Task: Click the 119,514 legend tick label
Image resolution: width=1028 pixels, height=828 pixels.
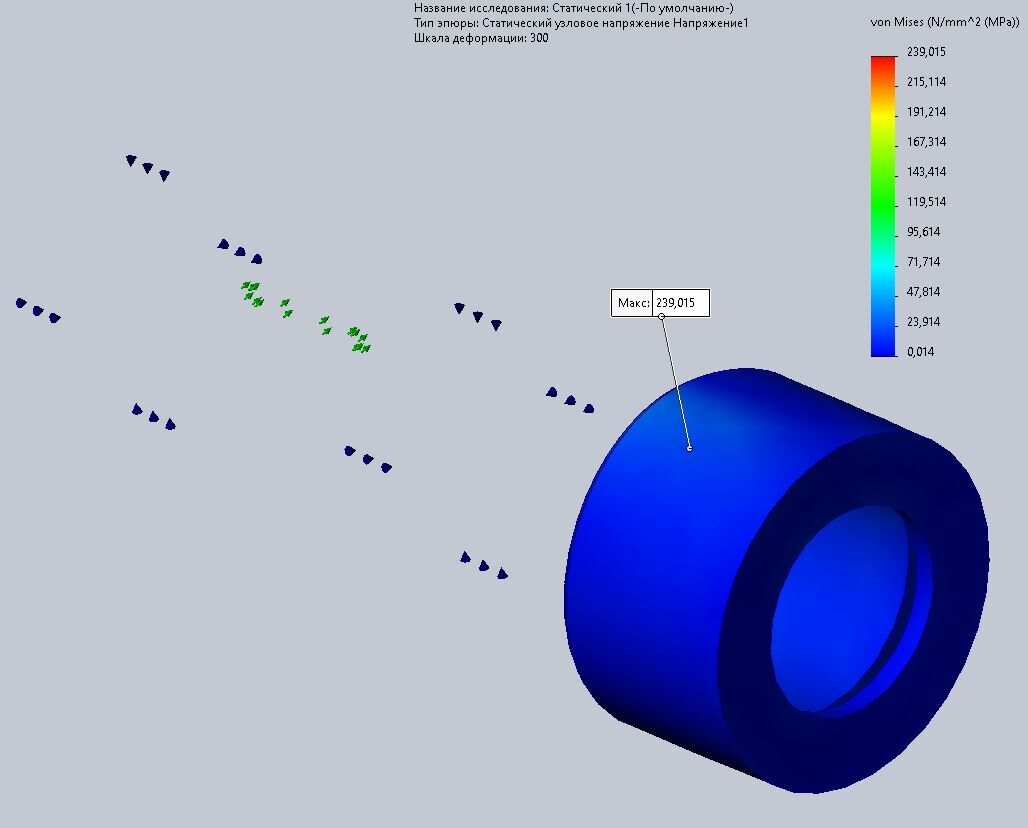Action: point(925,202)
